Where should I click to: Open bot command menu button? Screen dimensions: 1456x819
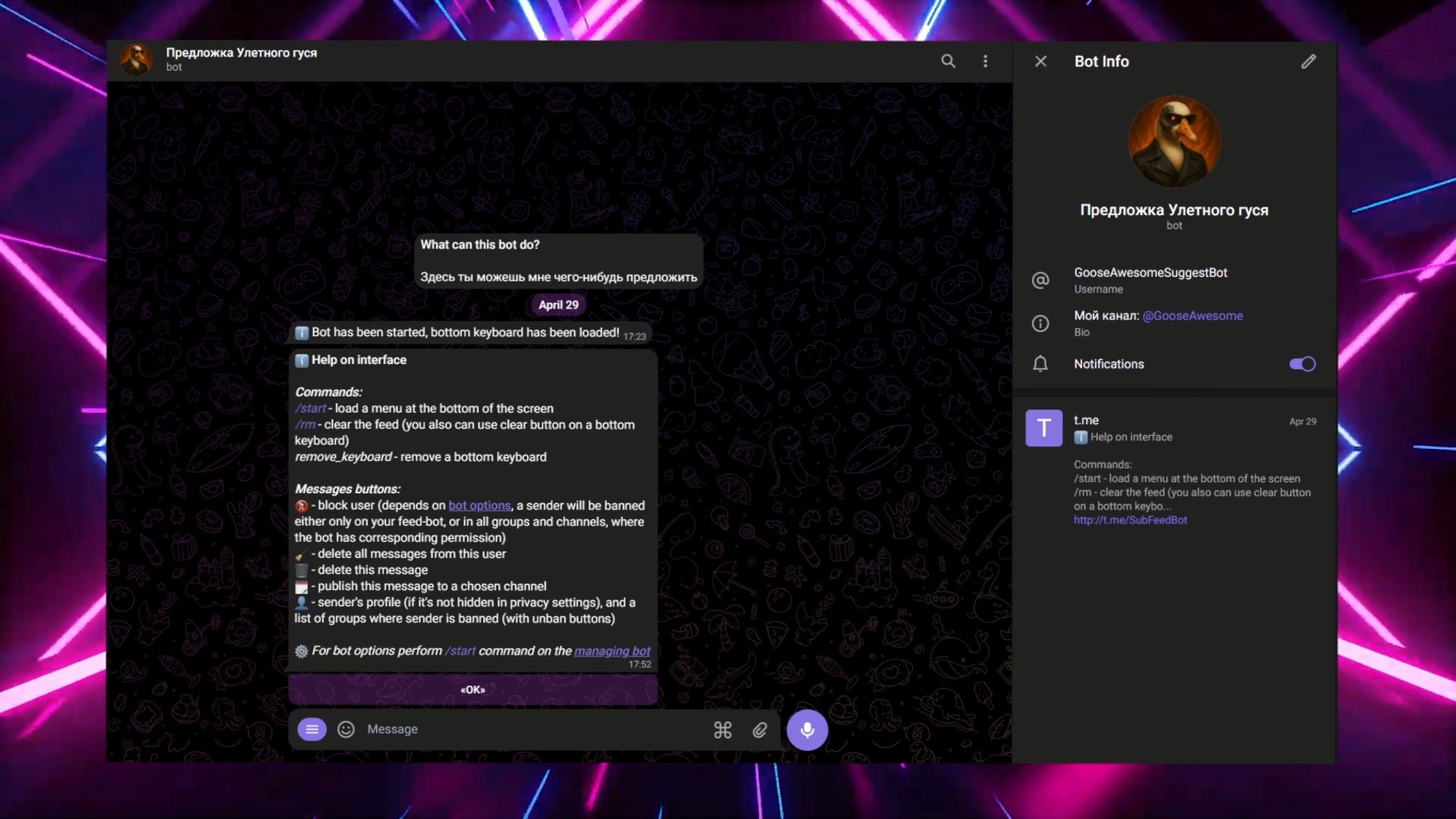tap(312, 730)
